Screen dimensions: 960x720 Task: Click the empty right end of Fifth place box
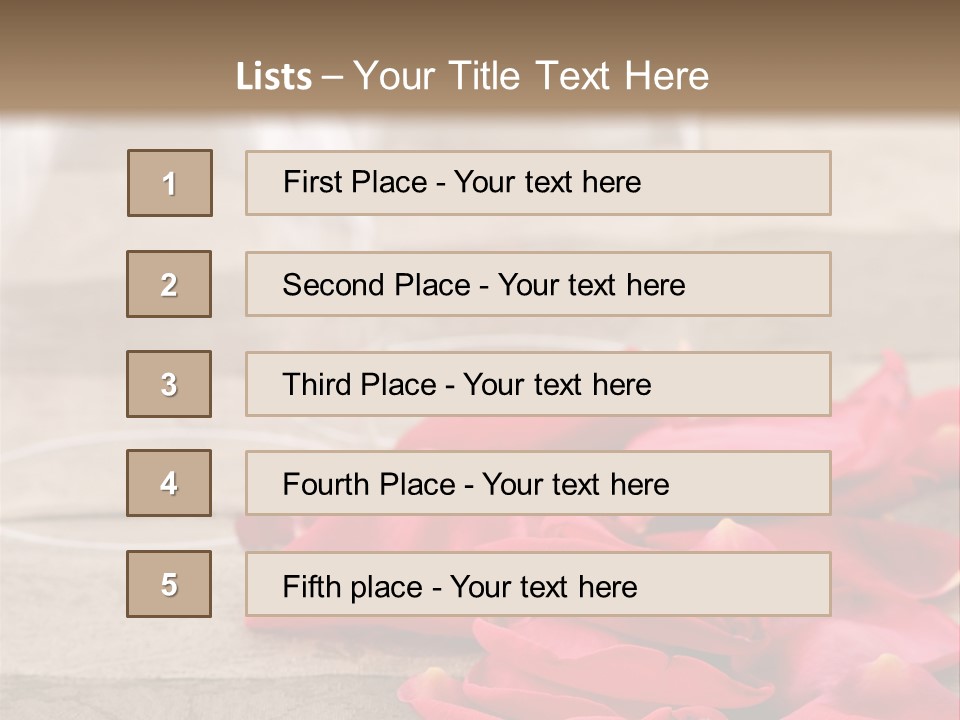760,584
